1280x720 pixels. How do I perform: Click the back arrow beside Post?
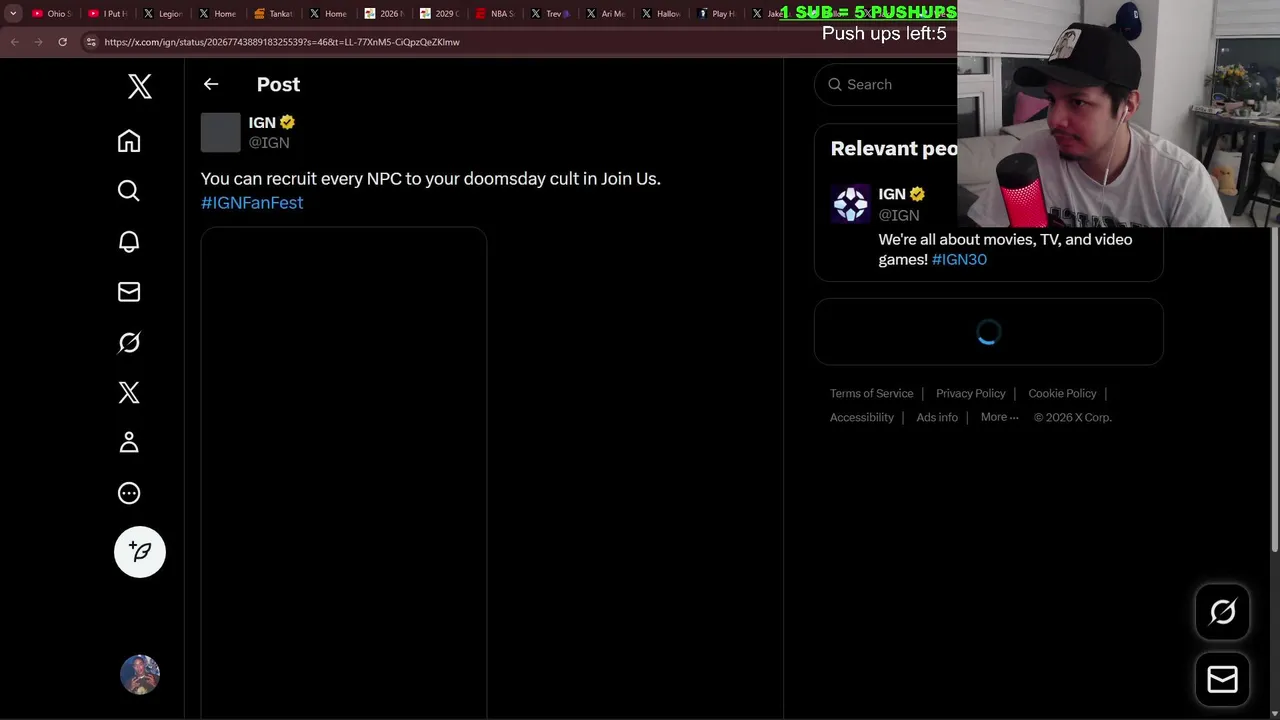(211, 84)
